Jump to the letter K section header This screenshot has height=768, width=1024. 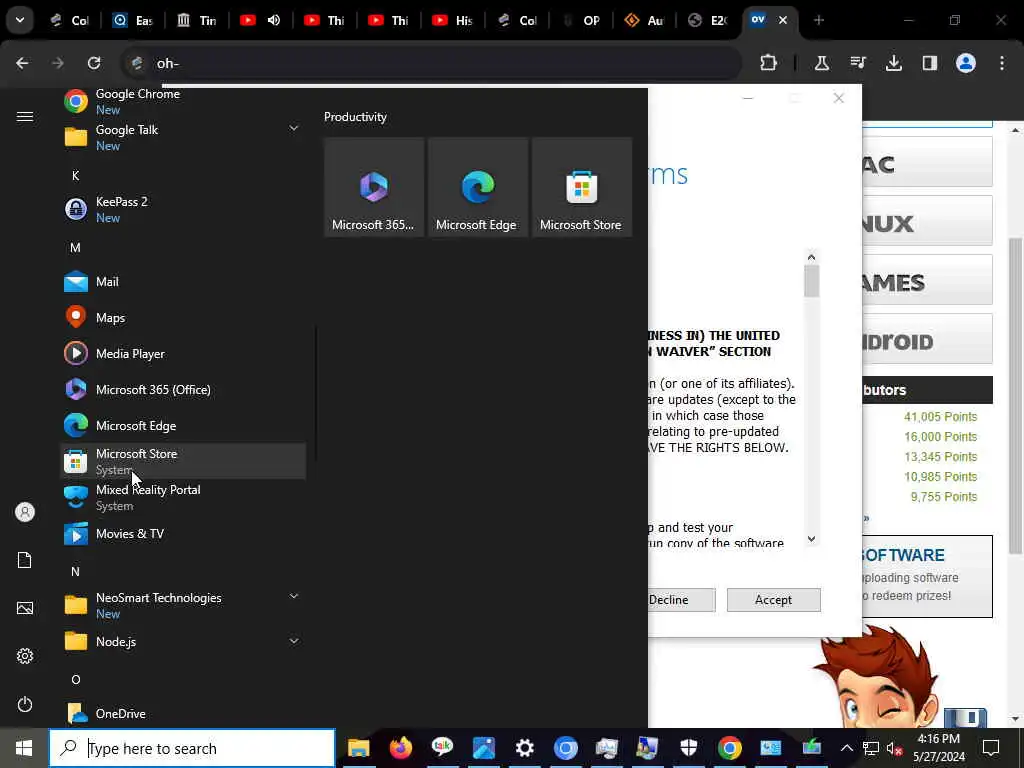75,176
